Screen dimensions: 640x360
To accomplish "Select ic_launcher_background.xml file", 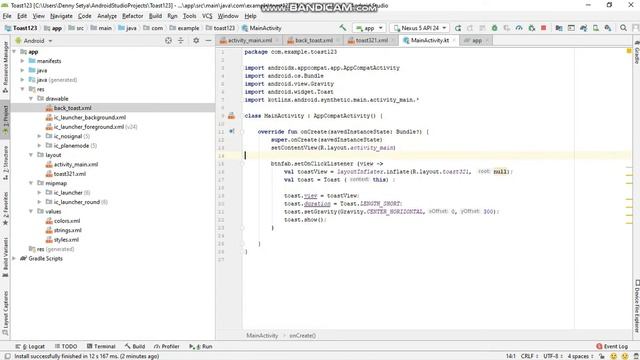I will (x=89, y=117).
